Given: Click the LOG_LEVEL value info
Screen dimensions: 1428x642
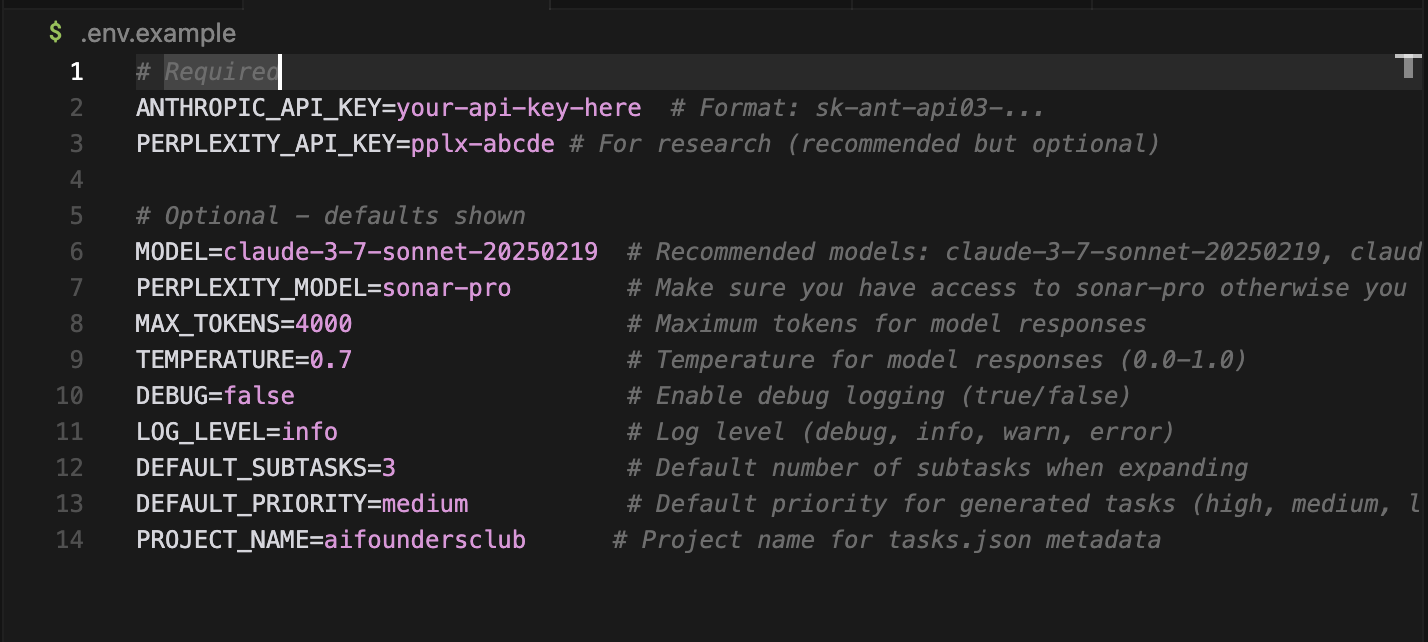Looking at the screenshot, I should coord(309,432).
